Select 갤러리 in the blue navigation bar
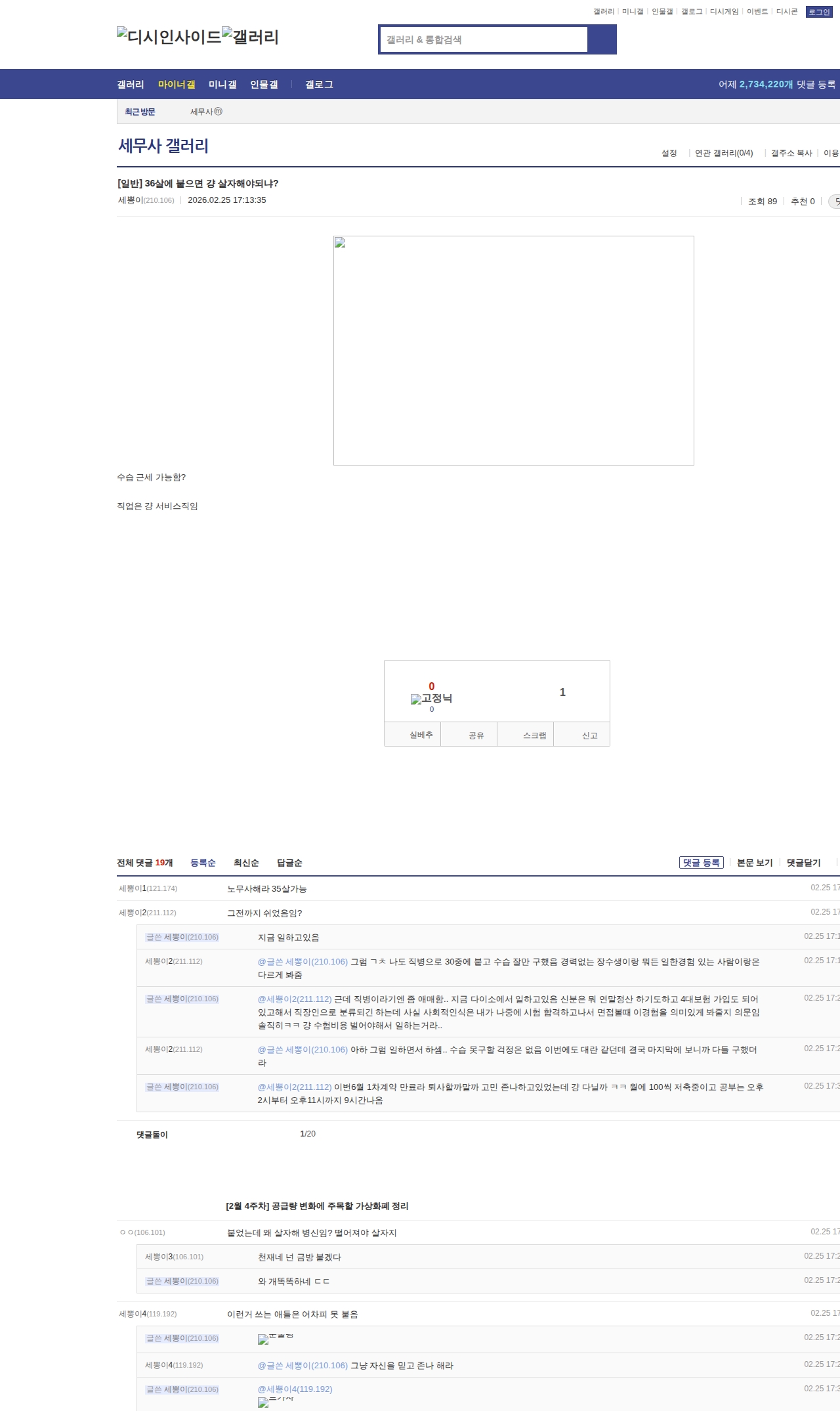840x1411 pixels. tap(131, 85)
